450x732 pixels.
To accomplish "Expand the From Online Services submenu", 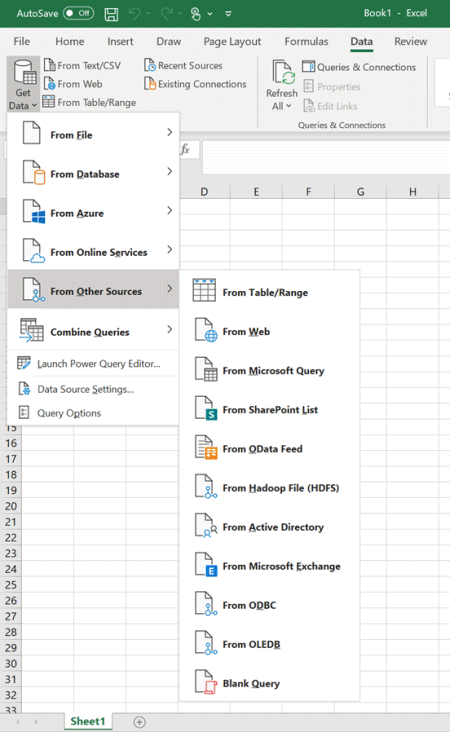I will click(93, 252).
